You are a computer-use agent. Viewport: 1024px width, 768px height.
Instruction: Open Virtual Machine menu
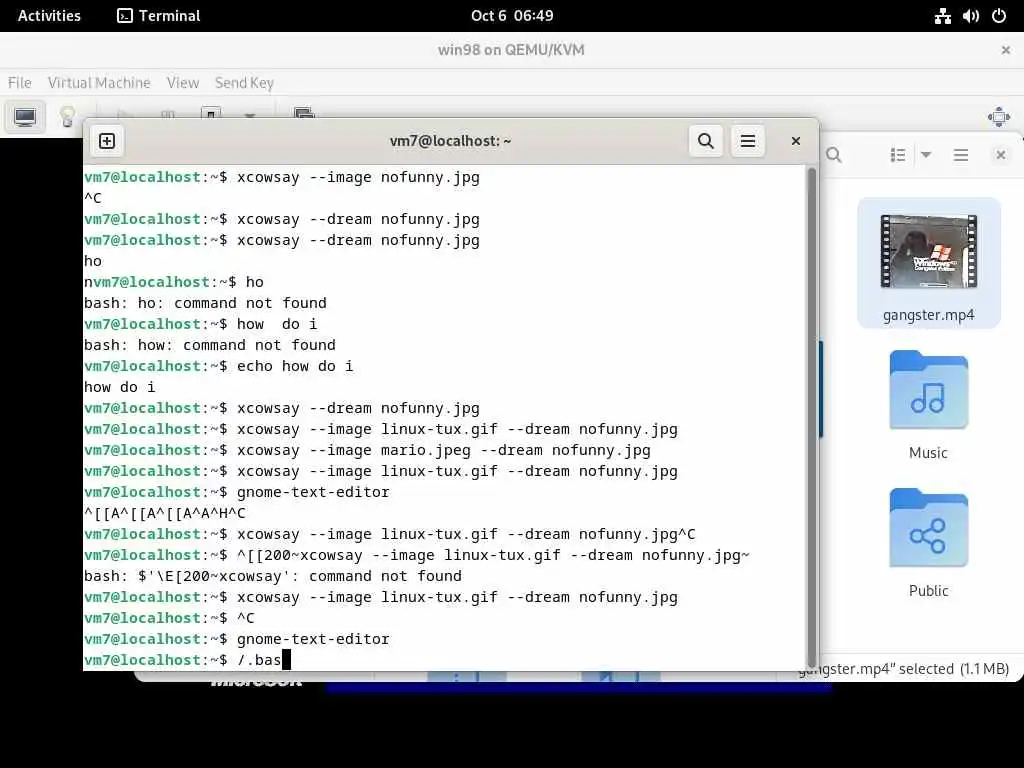99,83
